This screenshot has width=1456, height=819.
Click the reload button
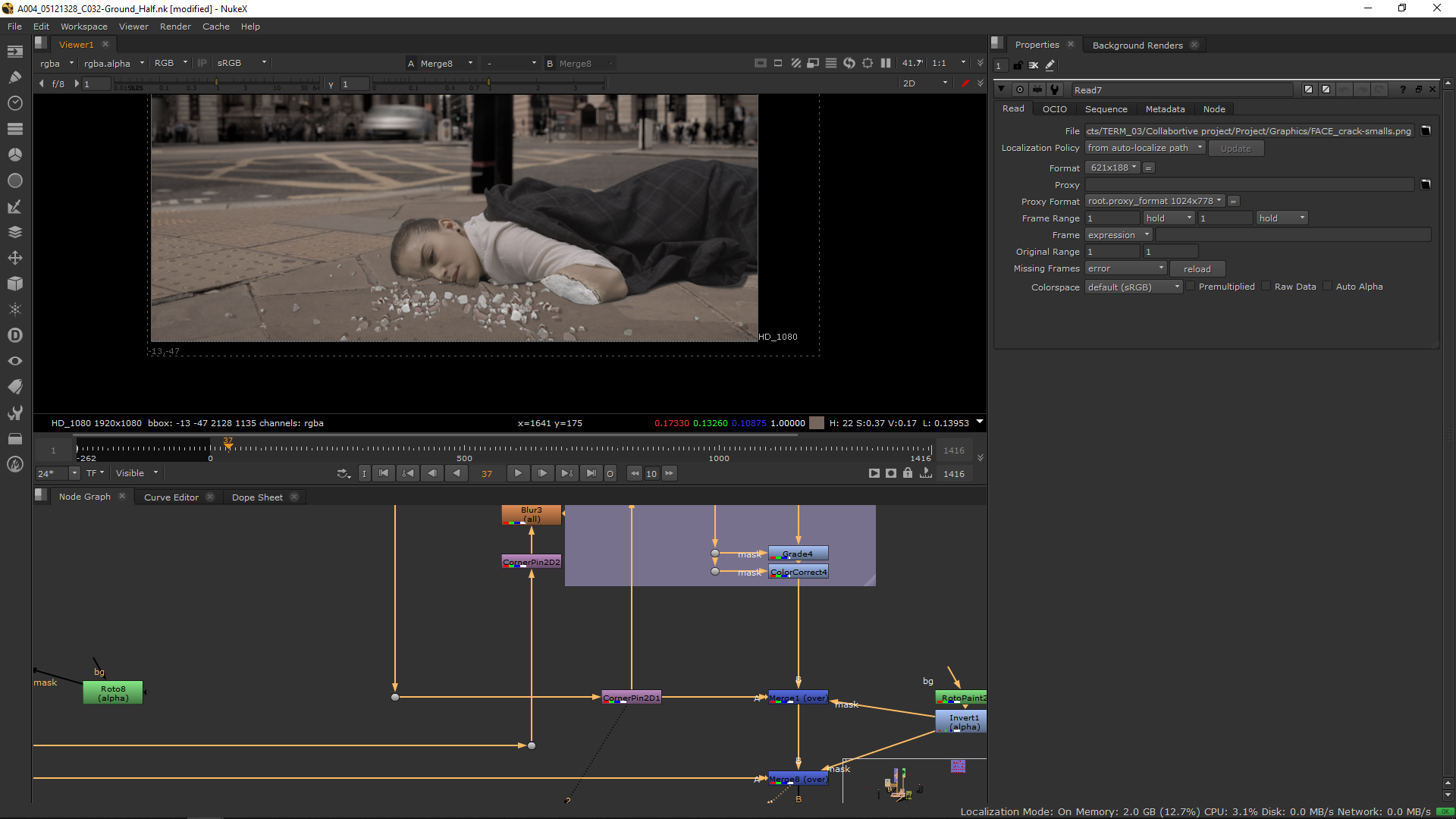click(x=1197, y=268)
